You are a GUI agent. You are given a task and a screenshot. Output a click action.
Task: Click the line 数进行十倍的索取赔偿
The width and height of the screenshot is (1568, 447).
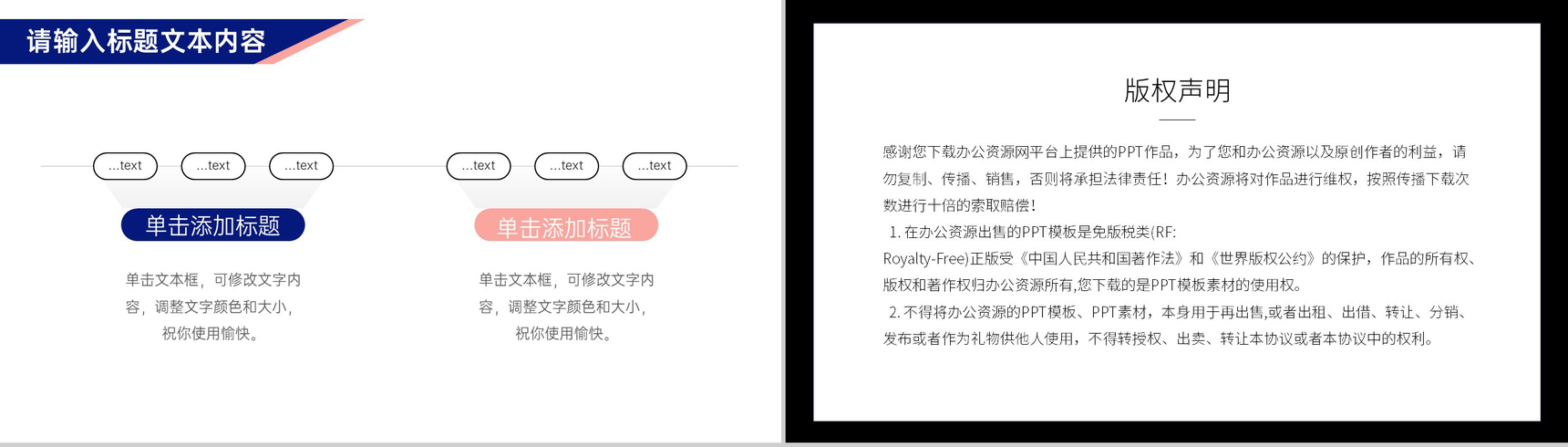point(960,205)
